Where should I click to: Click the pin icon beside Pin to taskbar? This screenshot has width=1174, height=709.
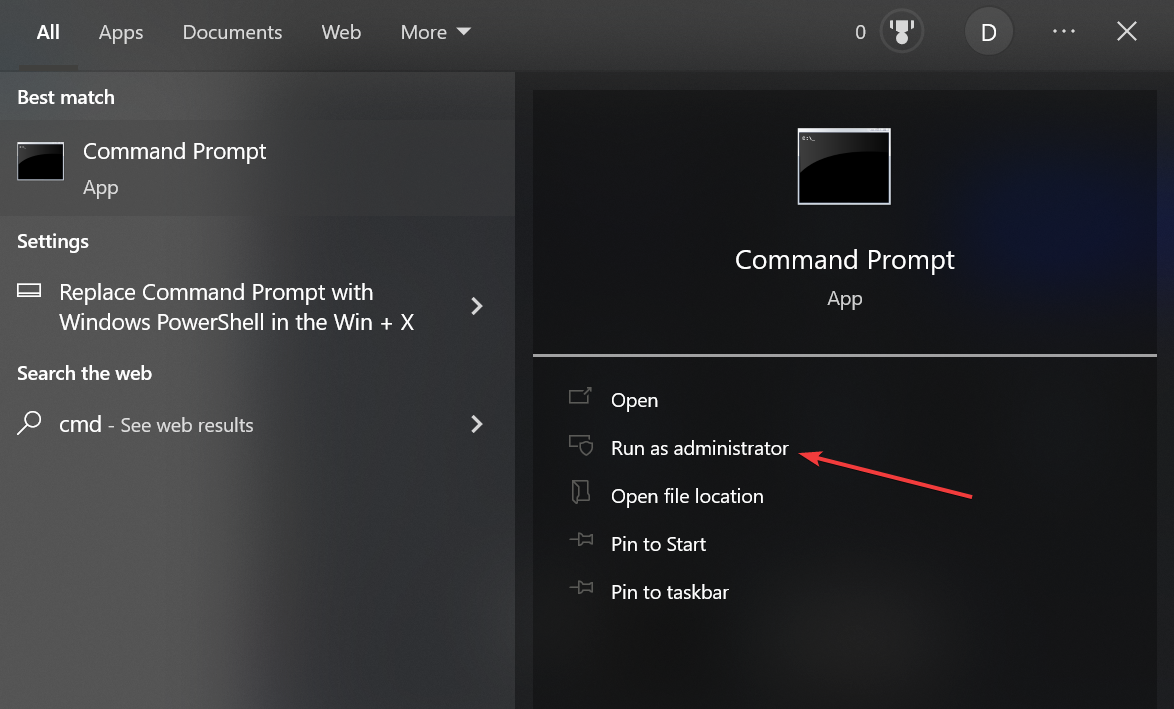(580, 589)
